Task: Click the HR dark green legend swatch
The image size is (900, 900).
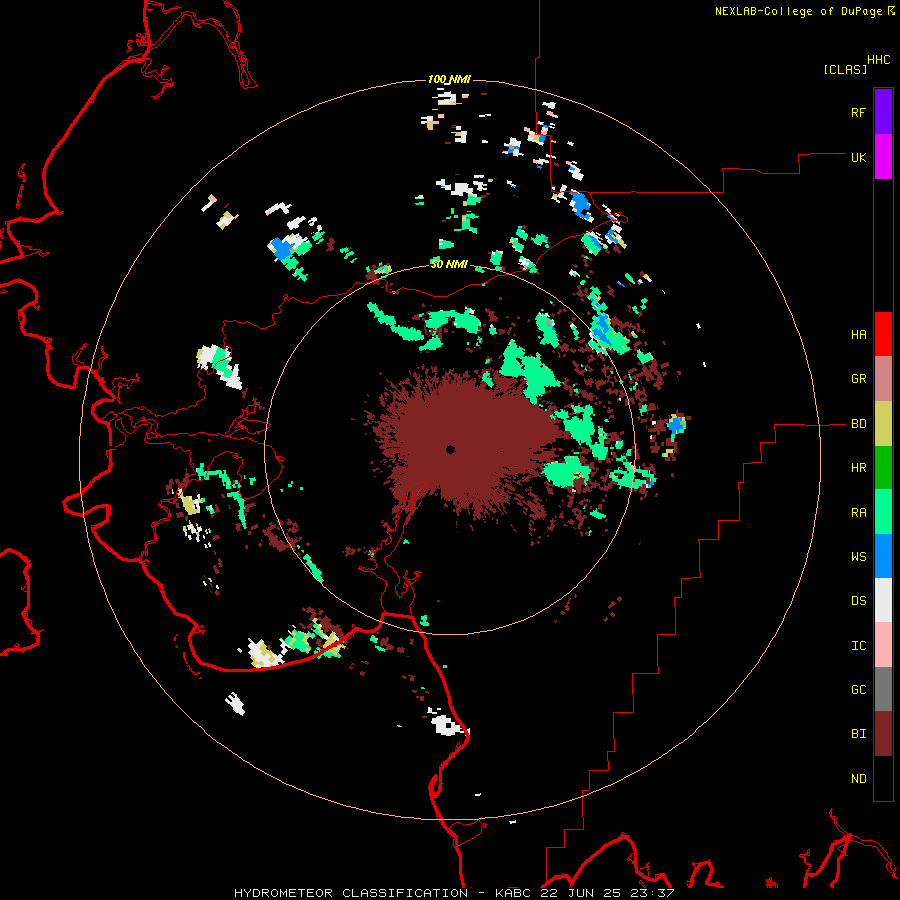Action: 883,467
